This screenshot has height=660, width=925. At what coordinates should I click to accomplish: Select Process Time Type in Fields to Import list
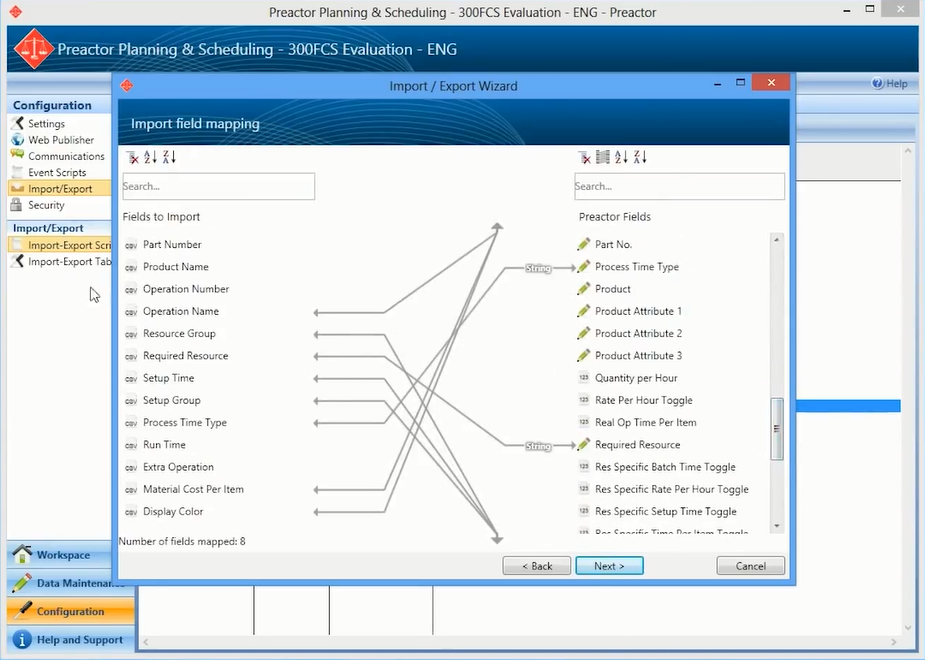pyautogui.click(x=185, y=423)
